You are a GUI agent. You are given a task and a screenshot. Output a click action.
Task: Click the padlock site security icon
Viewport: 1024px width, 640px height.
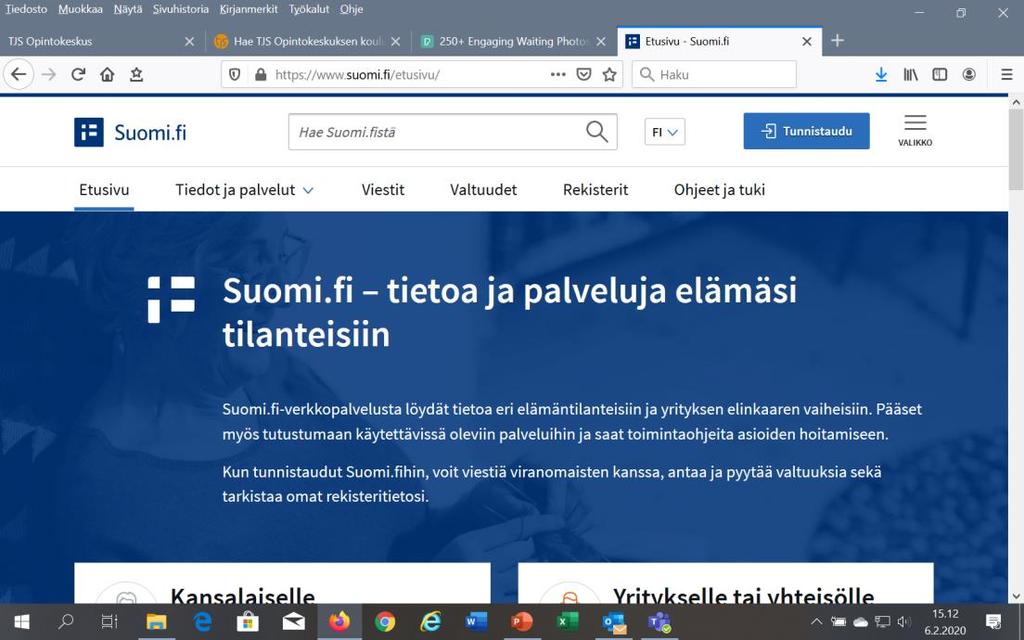(261, 74)
